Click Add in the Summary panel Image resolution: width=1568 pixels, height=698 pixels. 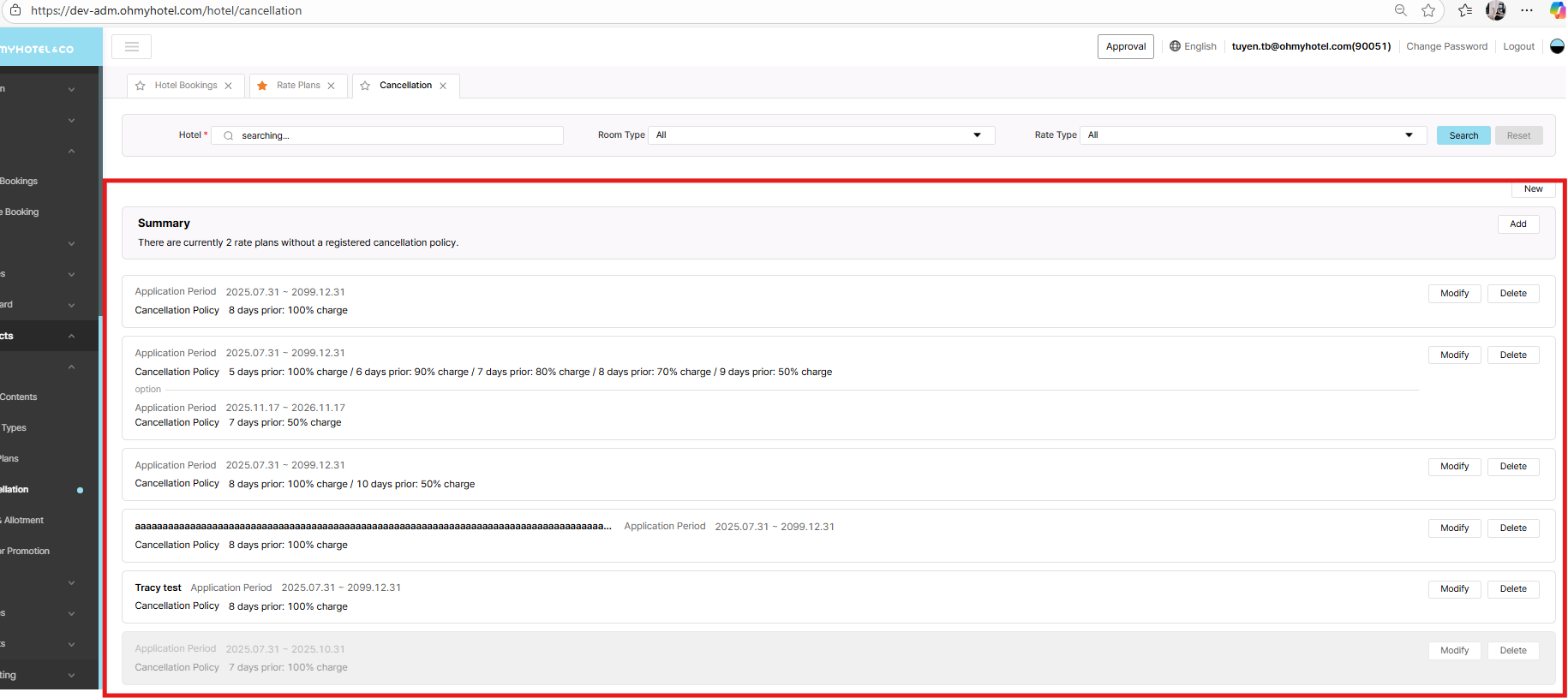pos(1518,224)
